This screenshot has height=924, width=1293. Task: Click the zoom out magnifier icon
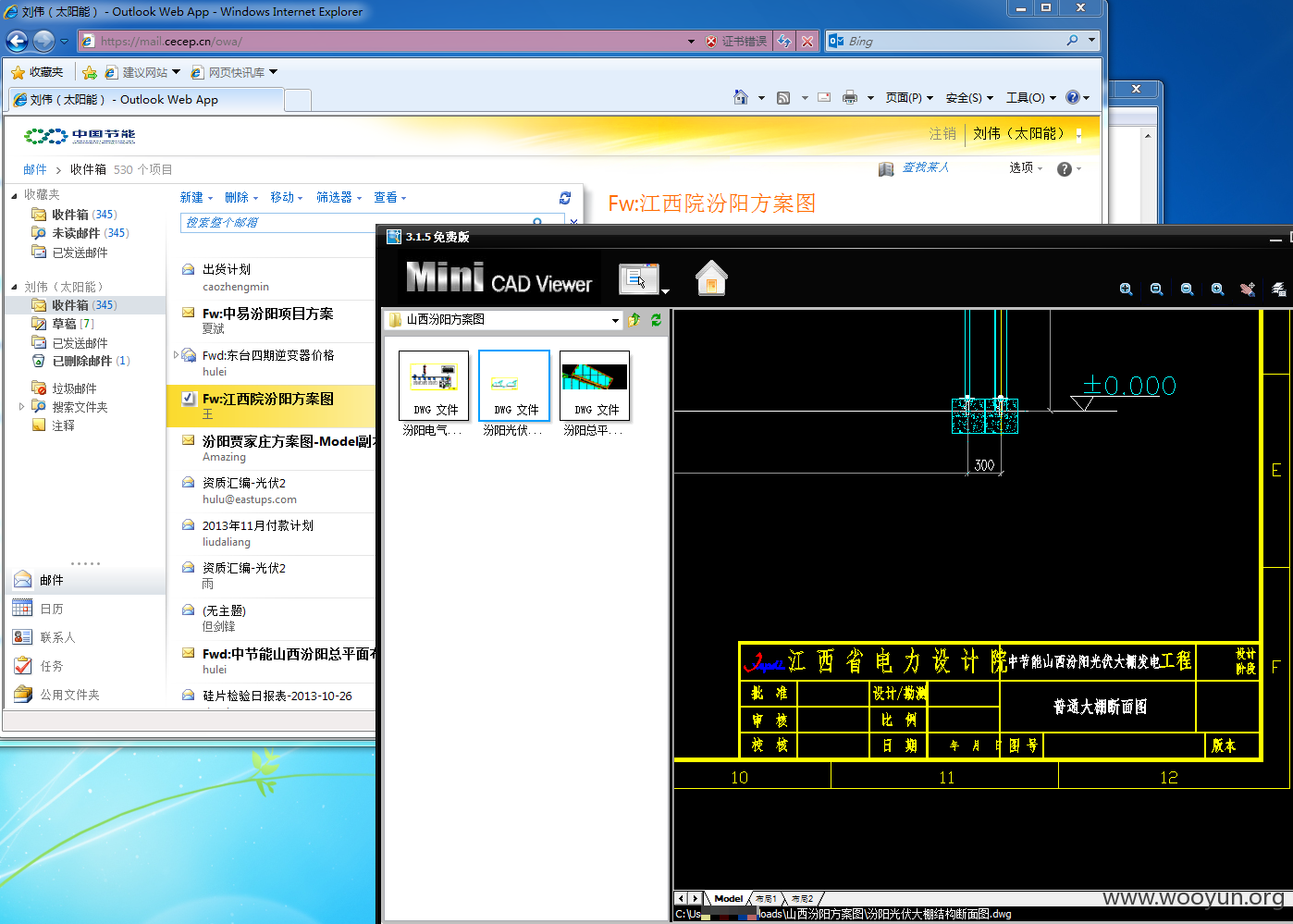point(1187,290)
